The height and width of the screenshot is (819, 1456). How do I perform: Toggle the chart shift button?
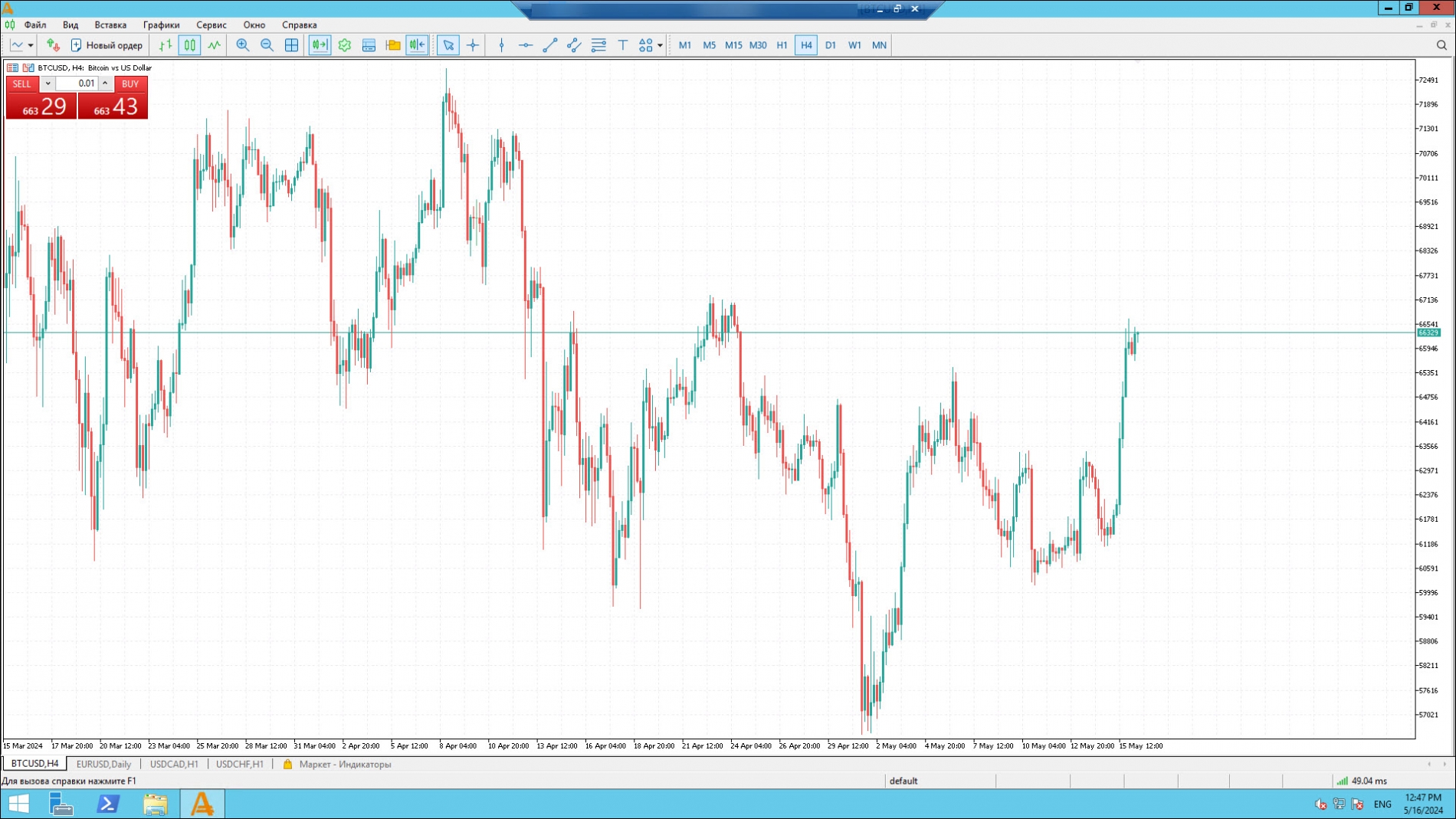click(x=417, y=45)
